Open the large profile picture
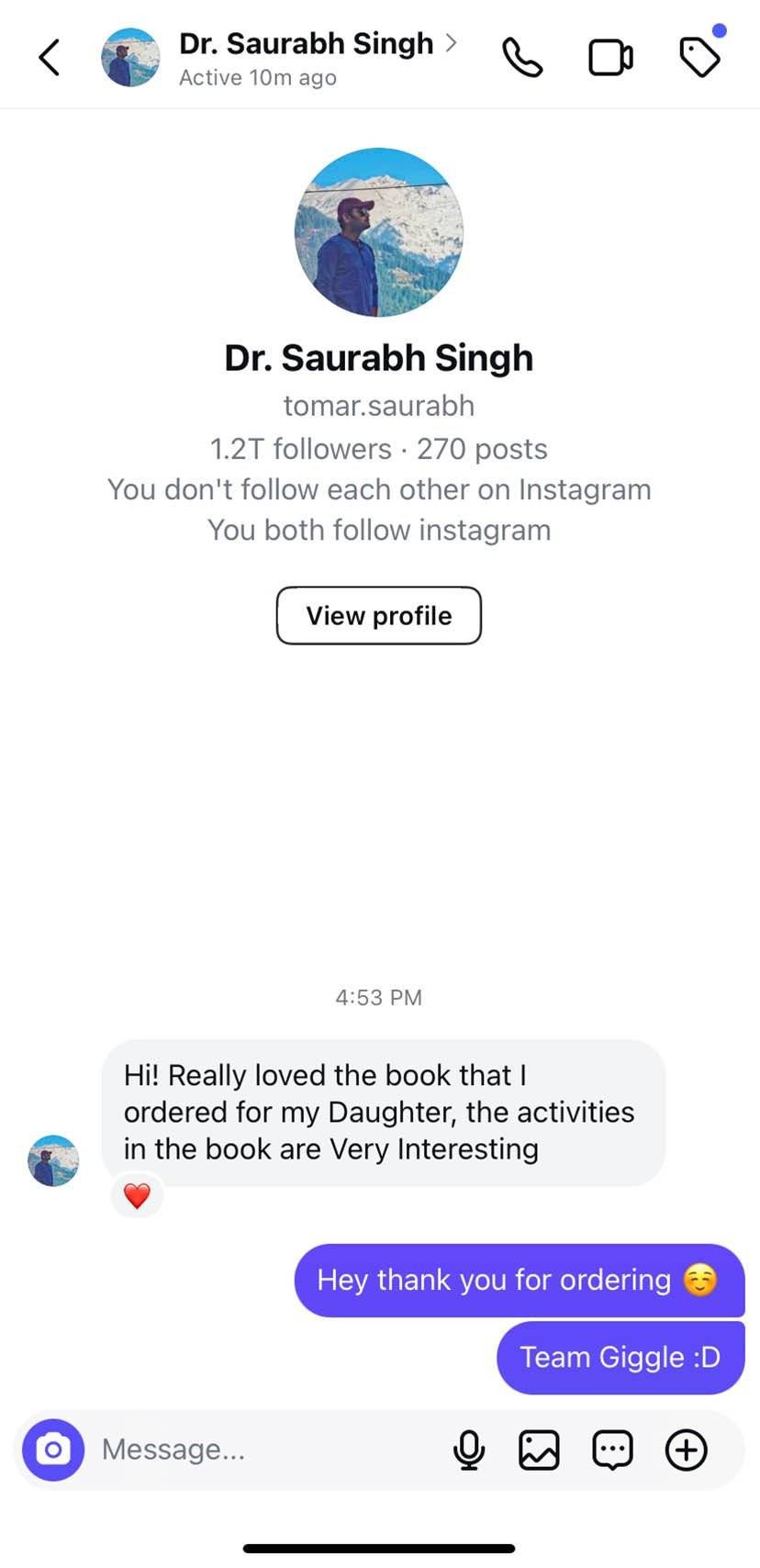 point(379,232)
